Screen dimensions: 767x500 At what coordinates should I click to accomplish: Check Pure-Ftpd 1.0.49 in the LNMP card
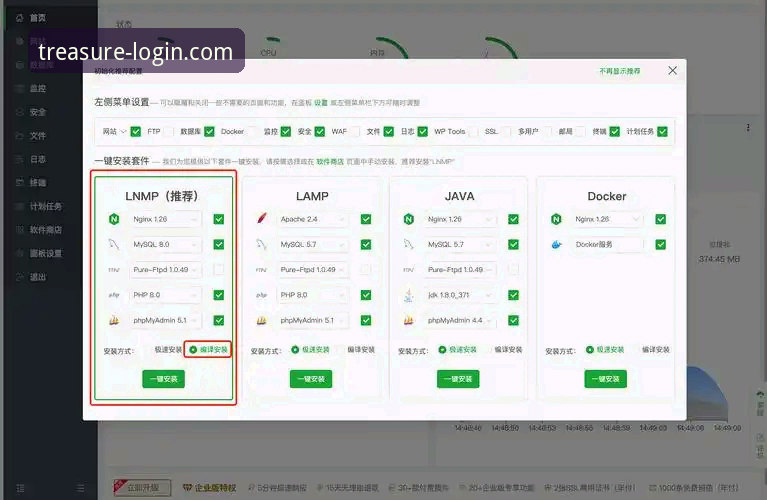(219, 270)
